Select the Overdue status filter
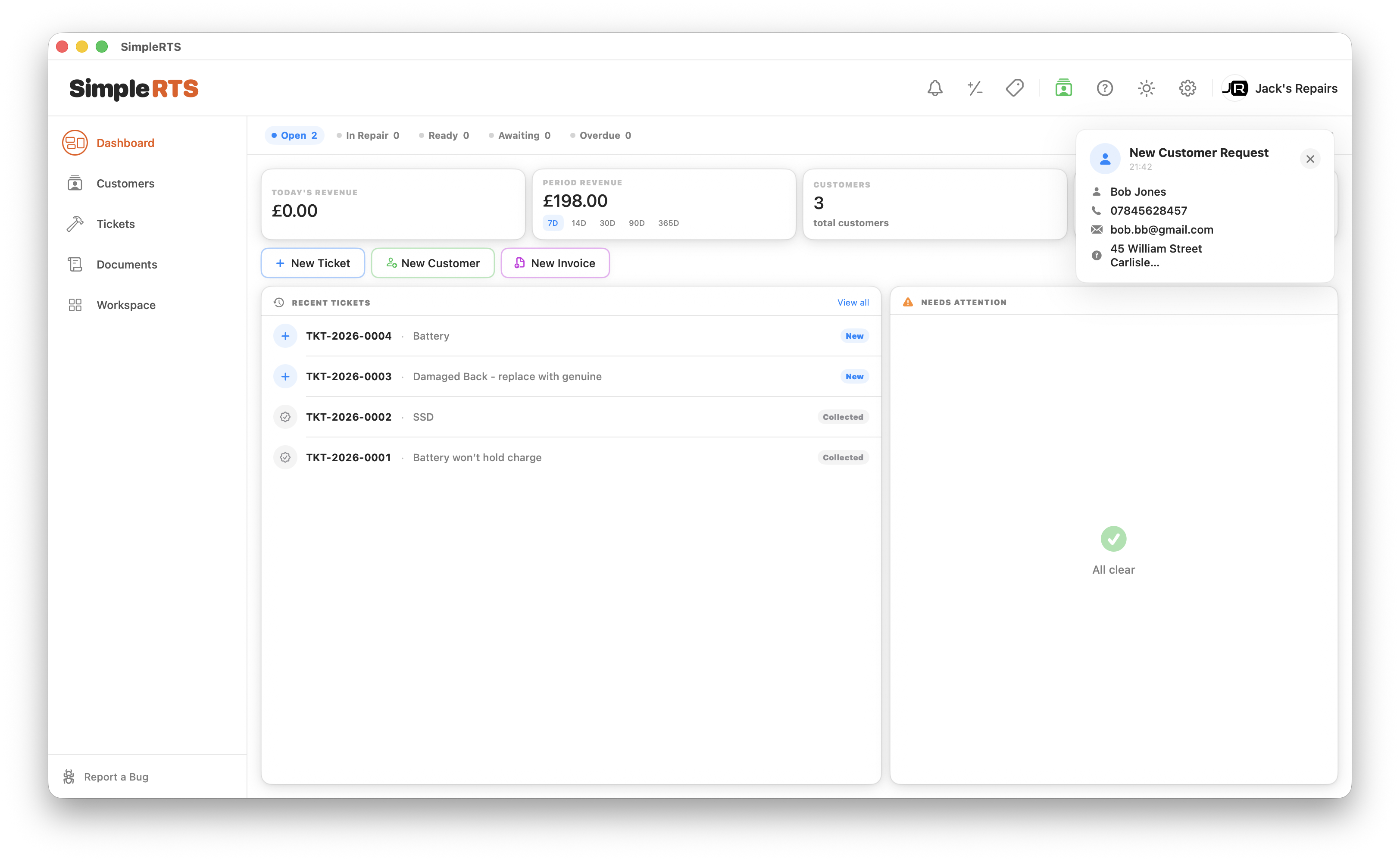 tap(601, 135)
